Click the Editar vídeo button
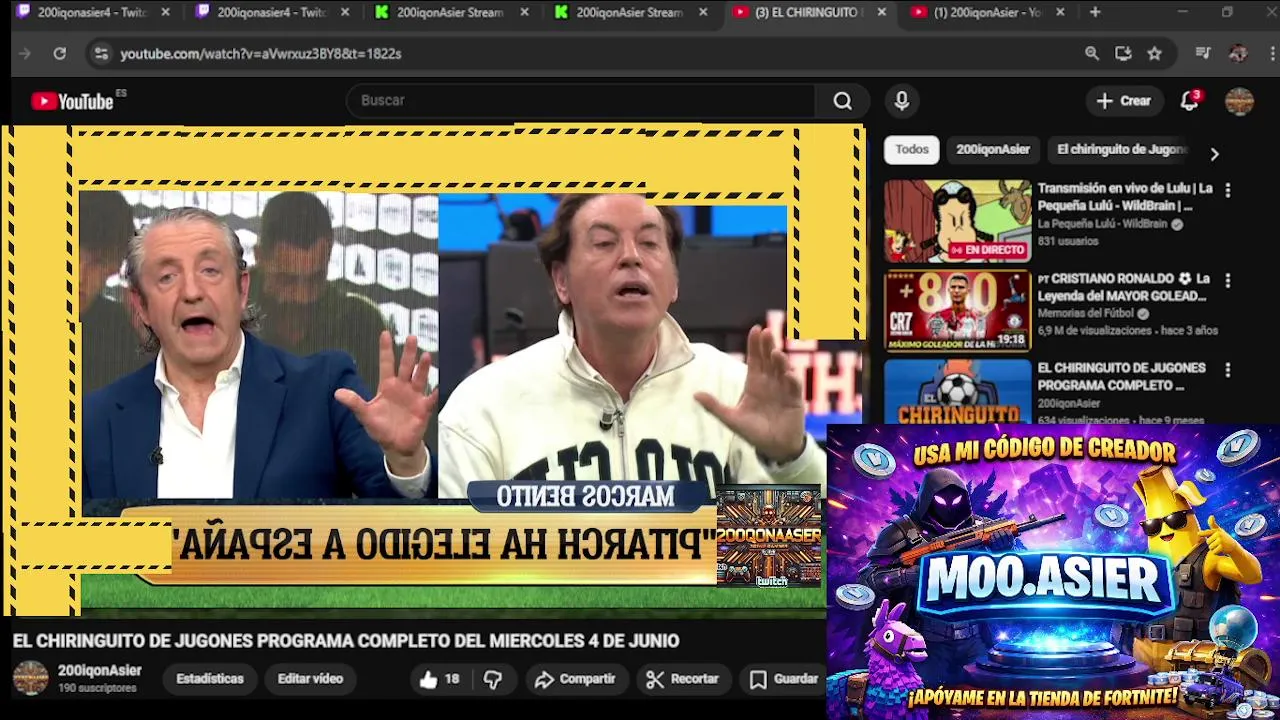1280x720 pixels. pos(310,679)
